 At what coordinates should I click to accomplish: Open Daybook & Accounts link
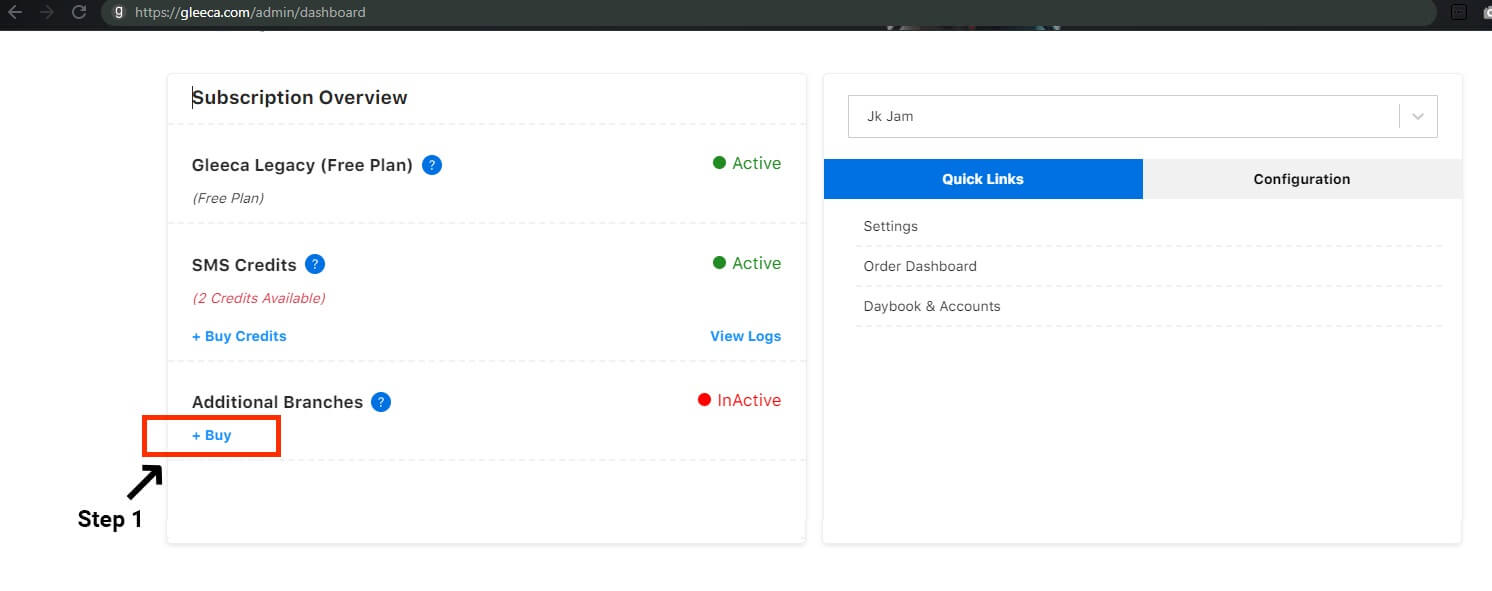click(931, 306)
